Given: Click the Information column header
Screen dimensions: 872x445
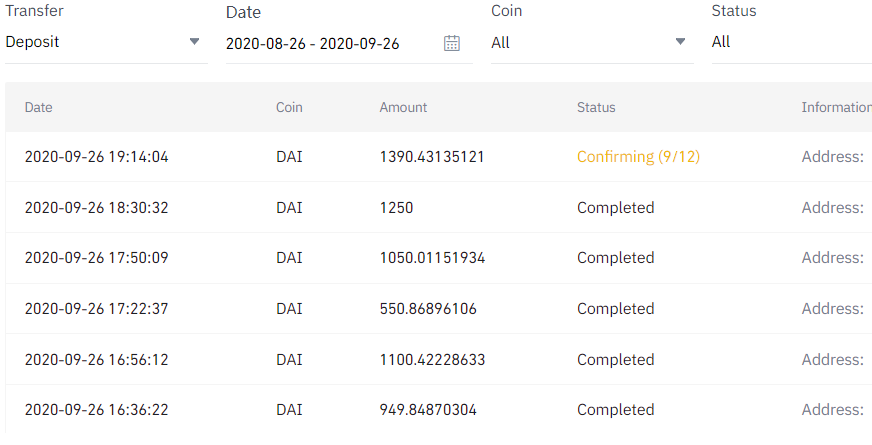Looking at the screenshot, I should [836, 107].
